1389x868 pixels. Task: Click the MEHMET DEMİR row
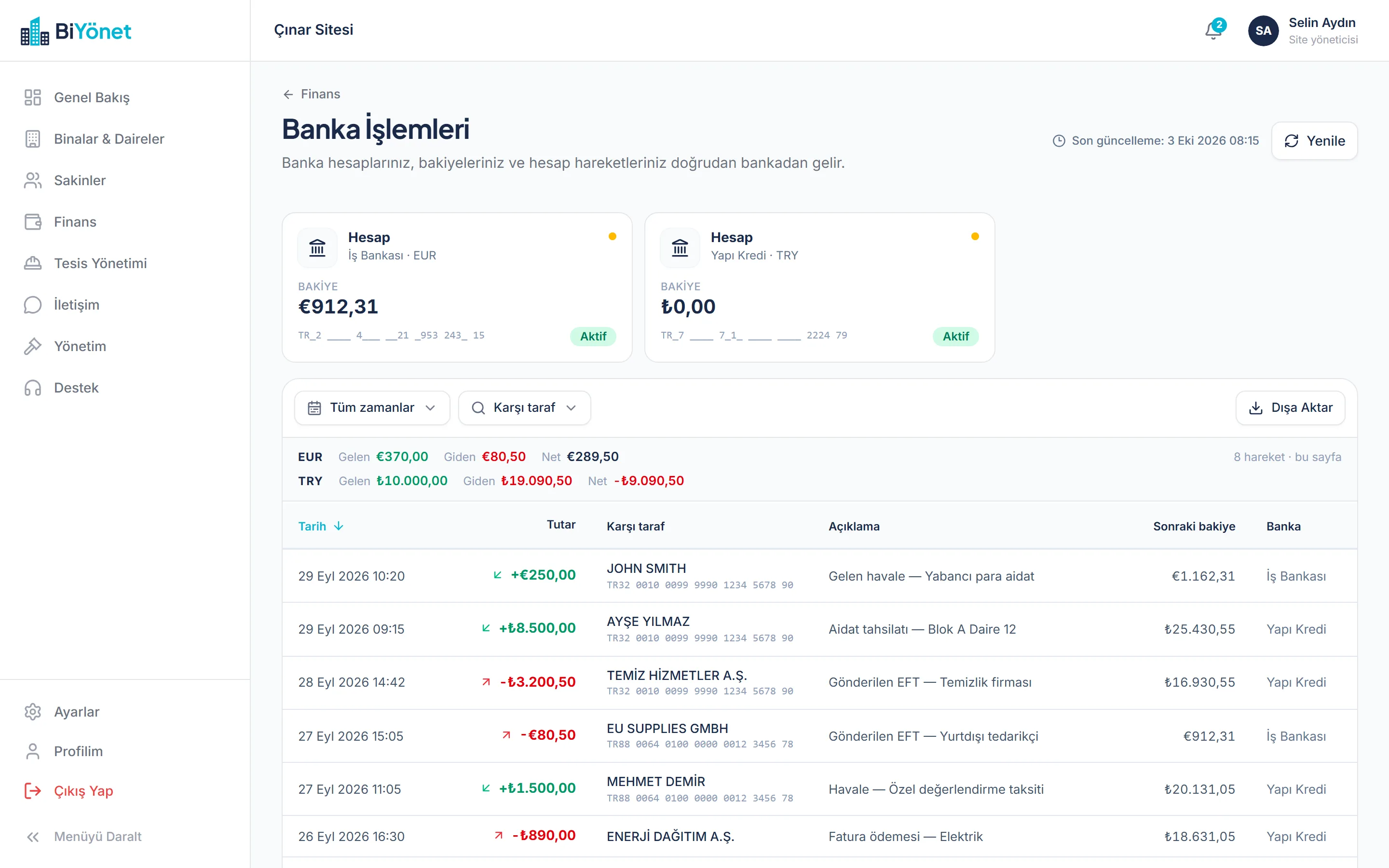pyautogui.click(x=819, y=789)
